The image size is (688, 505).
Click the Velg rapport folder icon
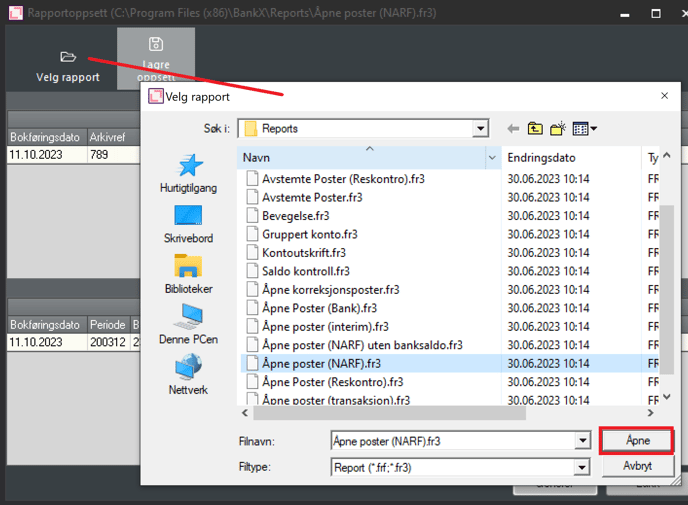[x=68, y=57]
